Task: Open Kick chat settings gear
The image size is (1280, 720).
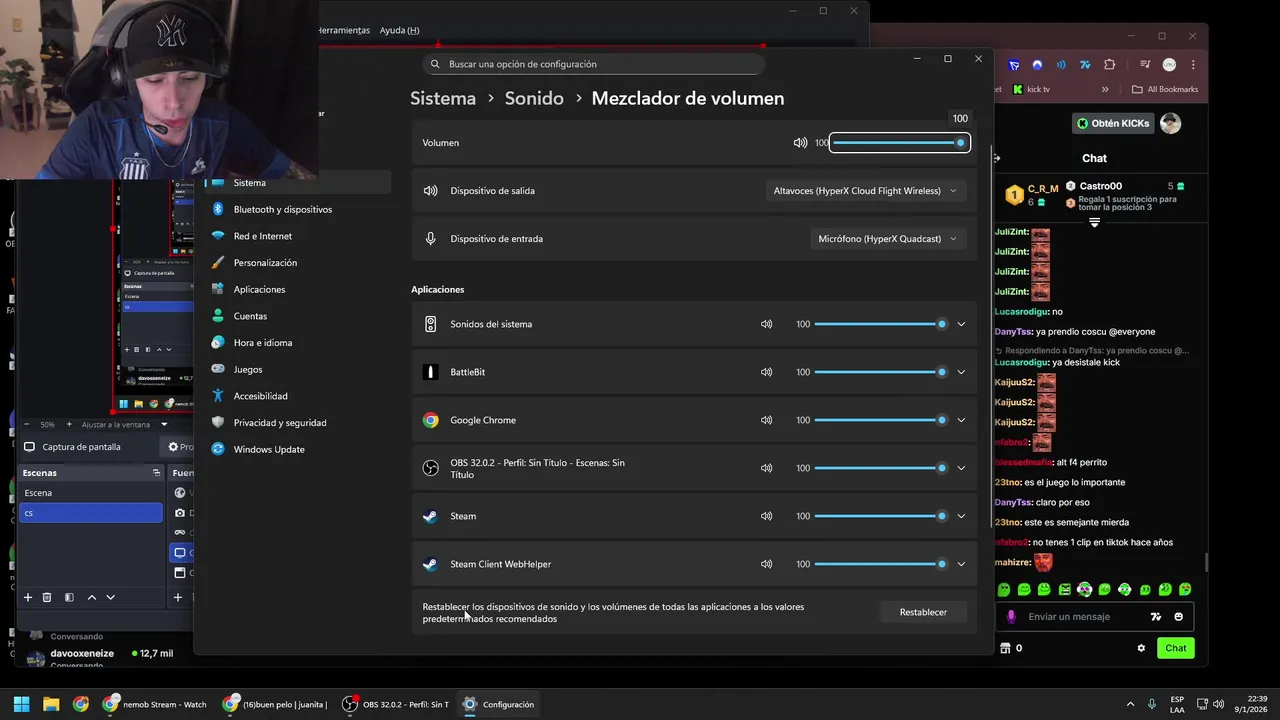Action: point(1141,648)
